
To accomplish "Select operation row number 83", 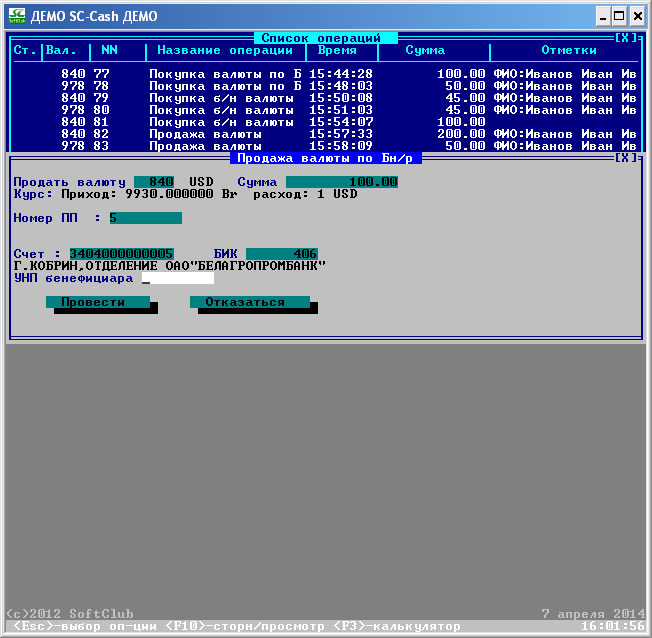I will pyautogui.click(x=325, y=146).
